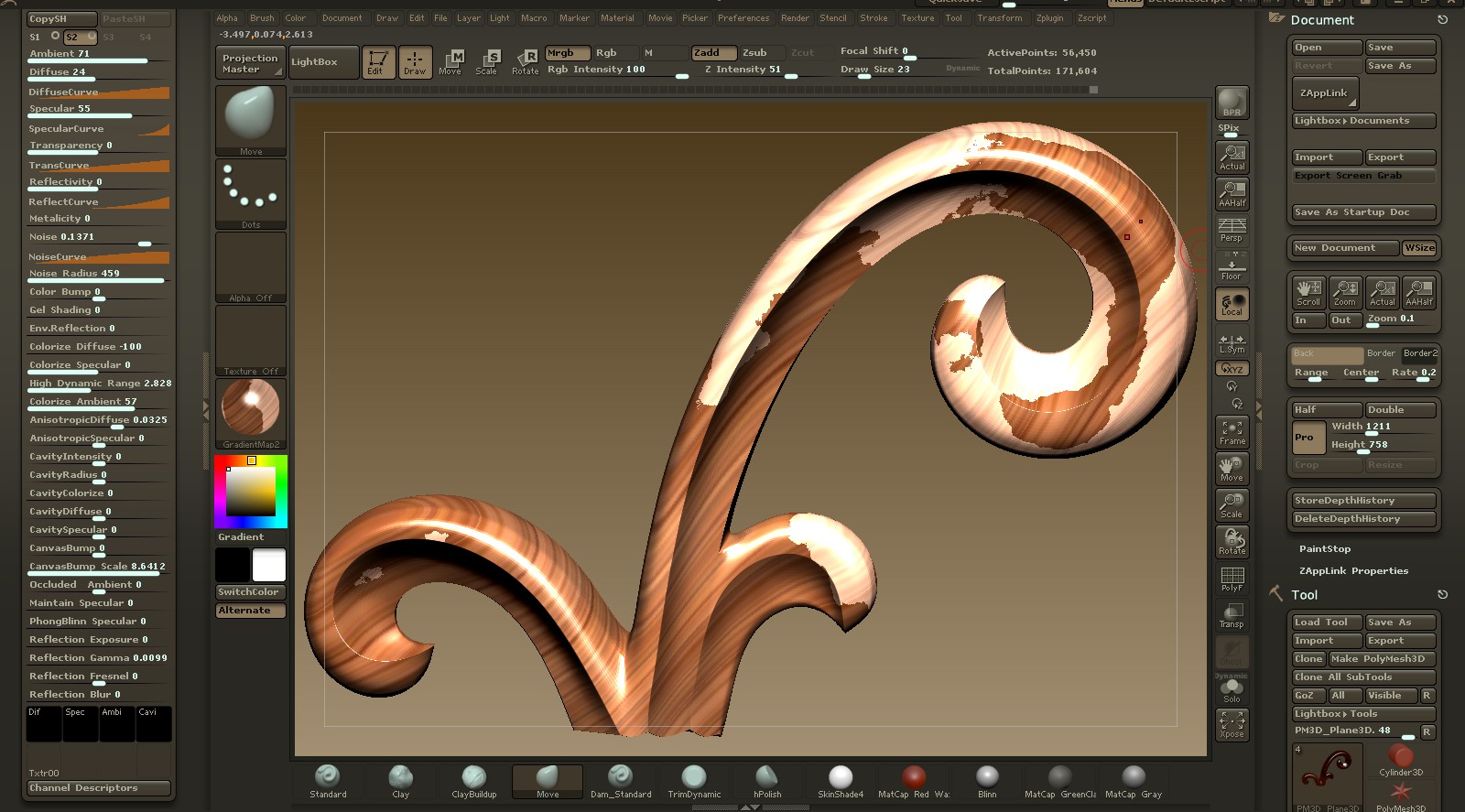Toggle Persp perspective view icon

tap(1232, 229)
